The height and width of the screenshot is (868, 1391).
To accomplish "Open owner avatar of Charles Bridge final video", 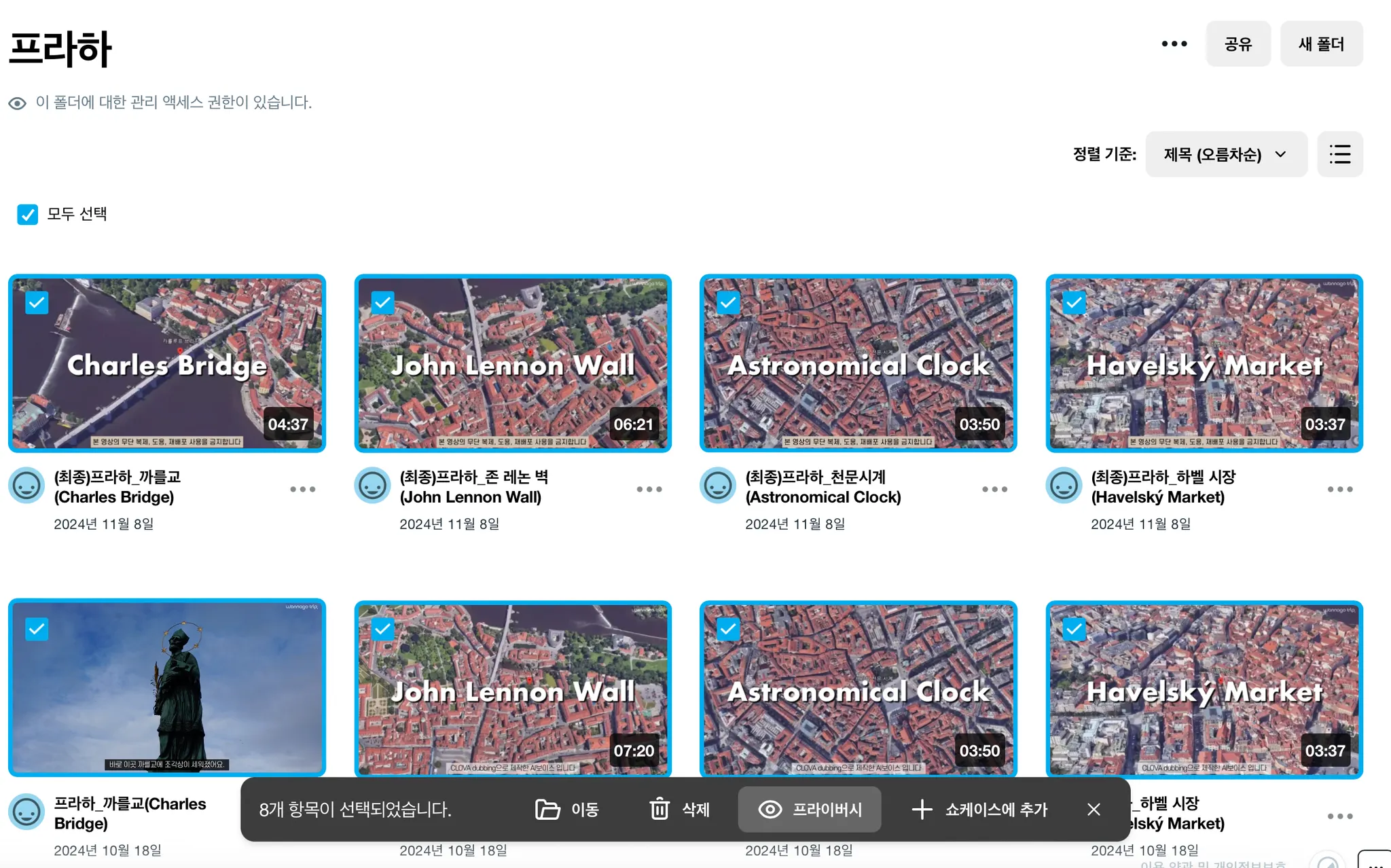I will (26, 486).
